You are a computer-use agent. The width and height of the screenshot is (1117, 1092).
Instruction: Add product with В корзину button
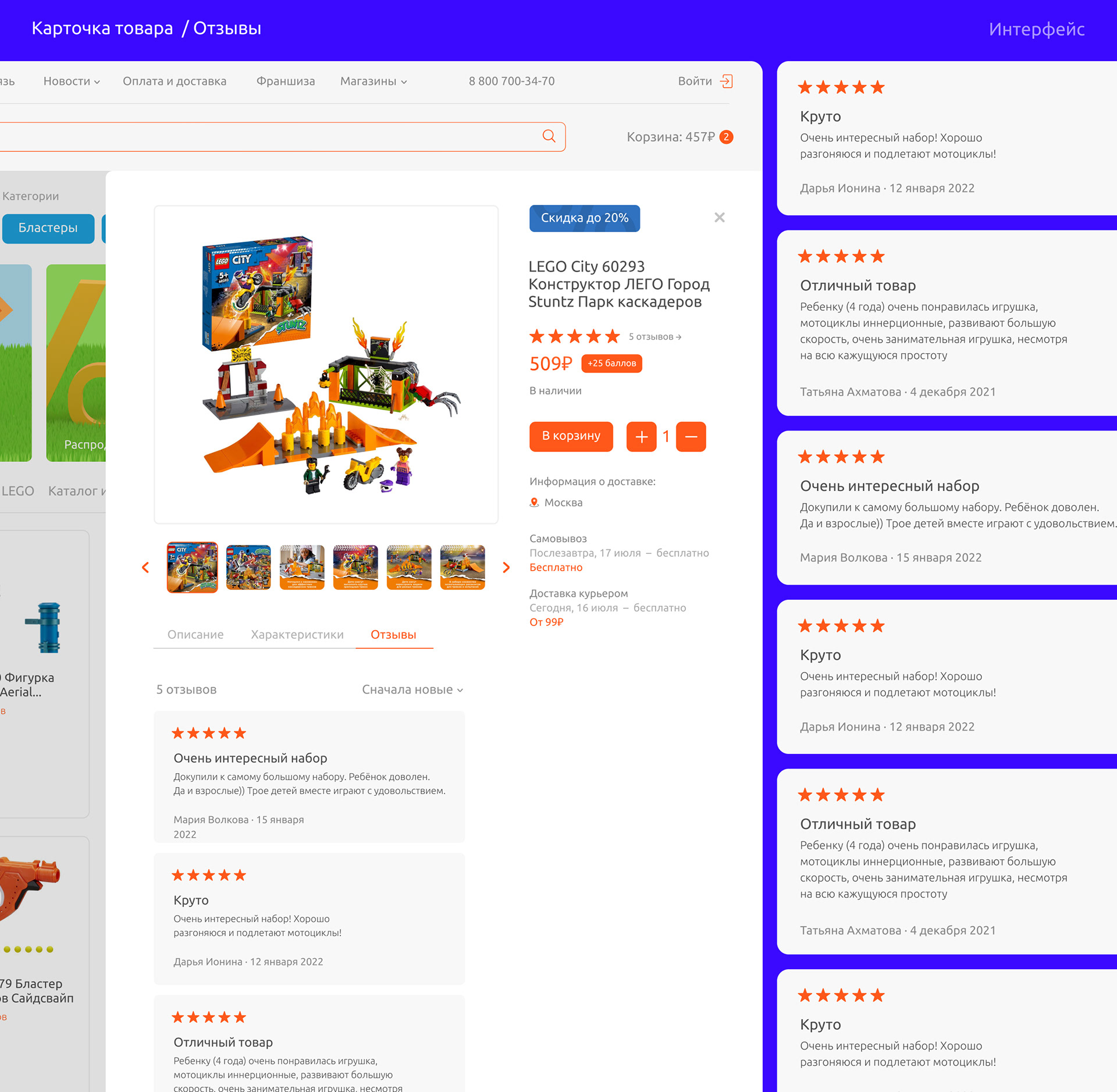click(571, 436)
